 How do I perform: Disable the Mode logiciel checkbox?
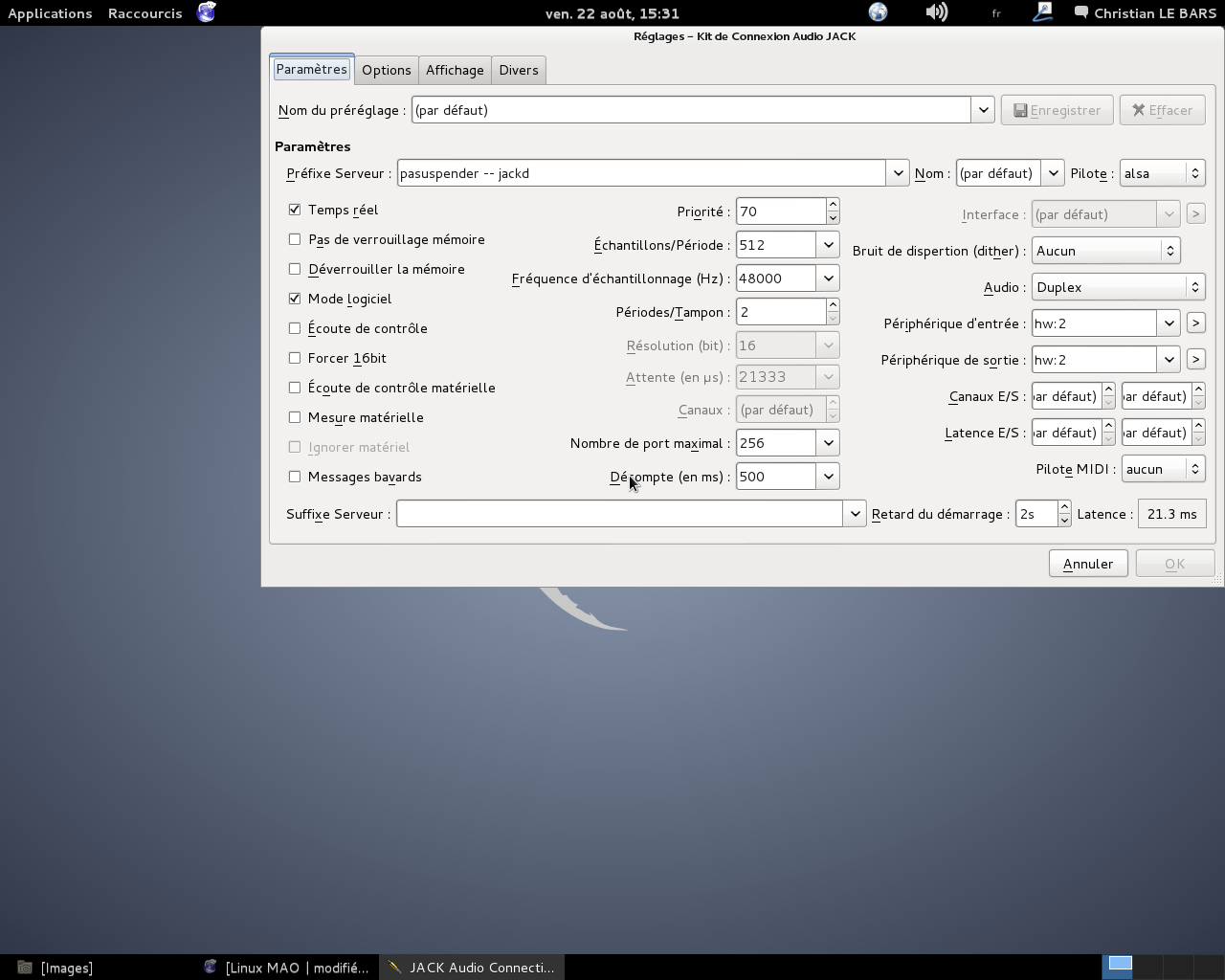point(295,299)
